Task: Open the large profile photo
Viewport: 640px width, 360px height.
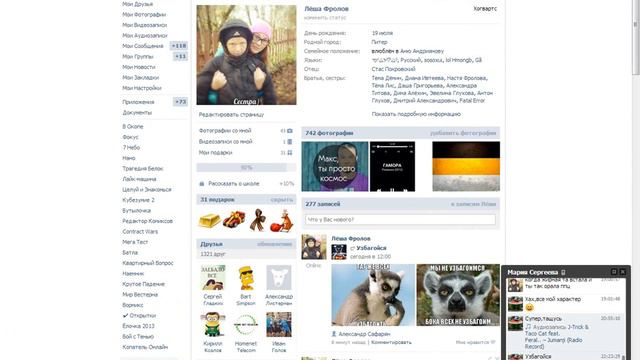Action: (247, 55)
